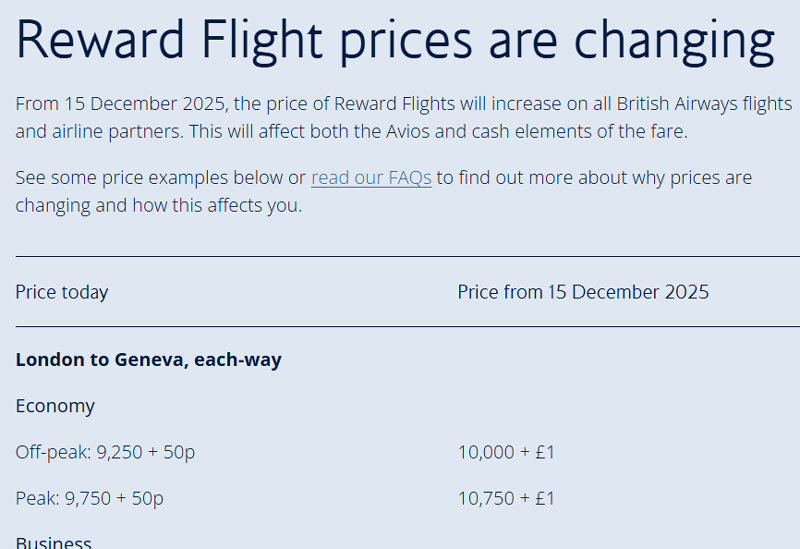Click the "Price from 15 December 2025" header
Screen dimensions: 800x549
(583, 292)
